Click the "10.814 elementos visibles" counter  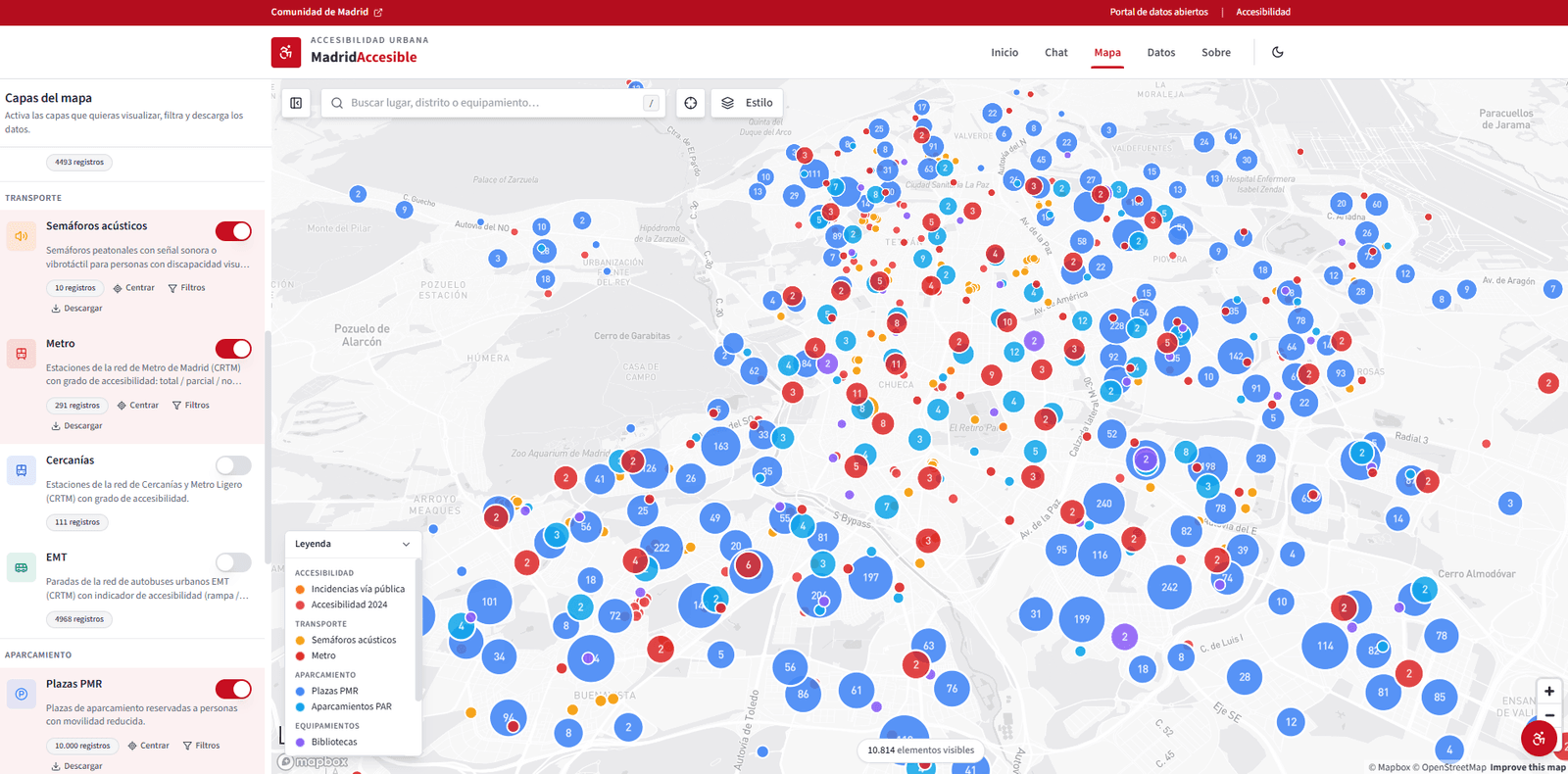click(x=920, y=750)
